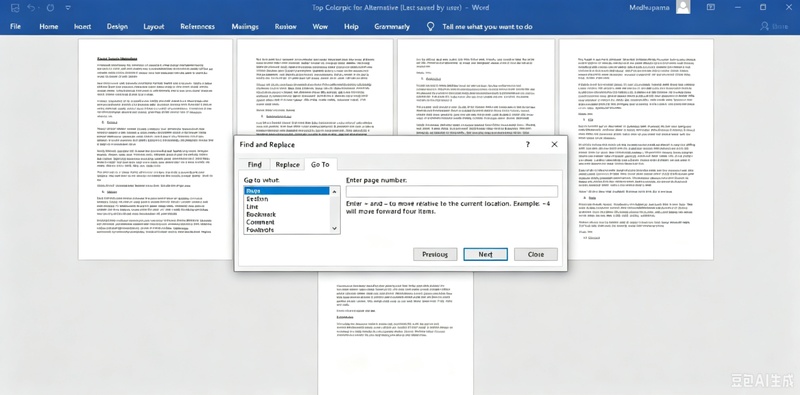Switch to the Replace tab in dialog
The width and height of the screenshot is (800, 395).
point(287,164)
